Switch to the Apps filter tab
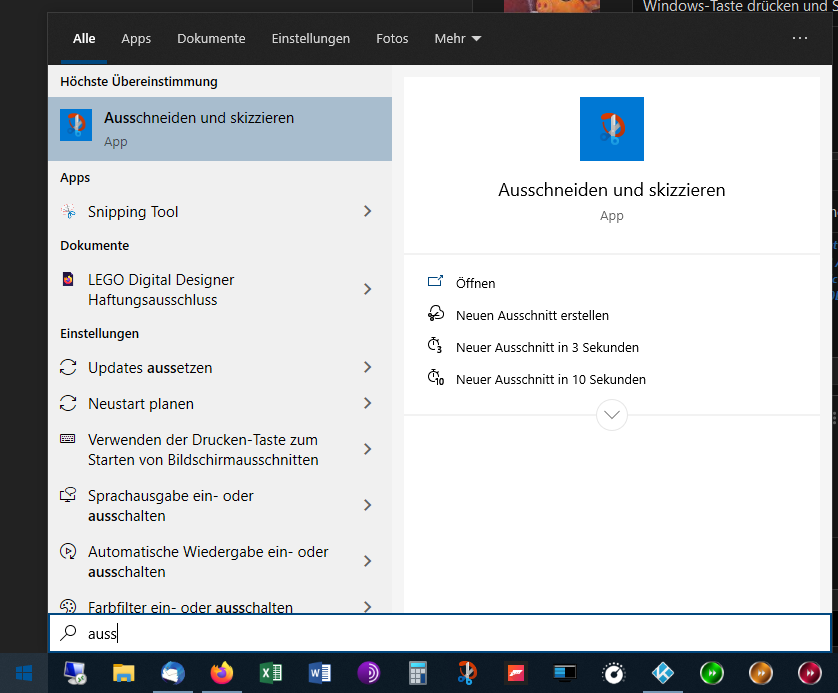Viewport: 838px width, 693px height. coord(136,38)
